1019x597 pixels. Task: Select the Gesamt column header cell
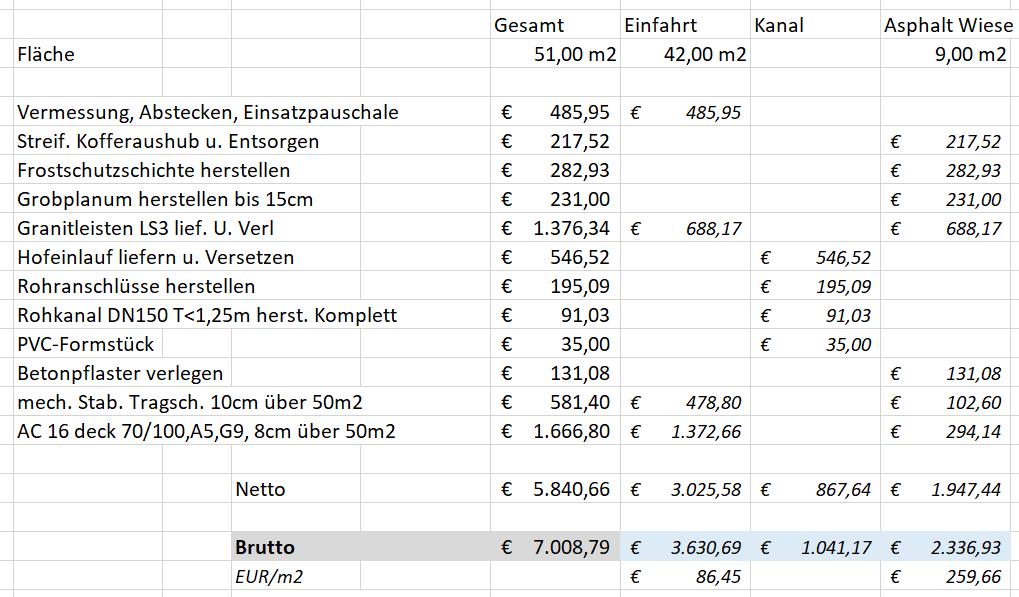[x=555, y=25]
